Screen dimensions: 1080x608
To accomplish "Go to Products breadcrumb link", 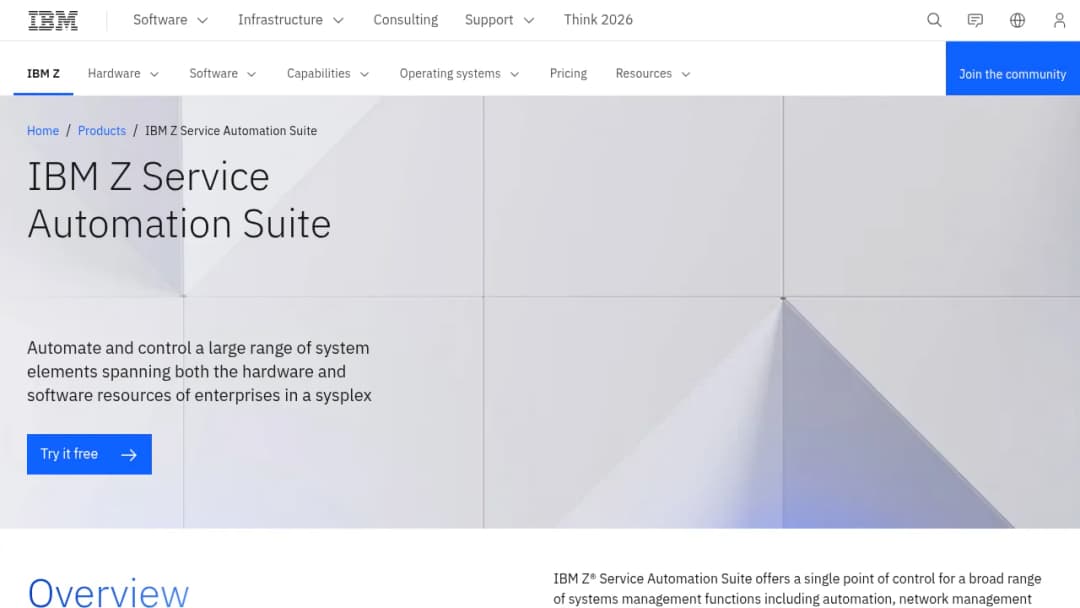I will coord(102,131).
